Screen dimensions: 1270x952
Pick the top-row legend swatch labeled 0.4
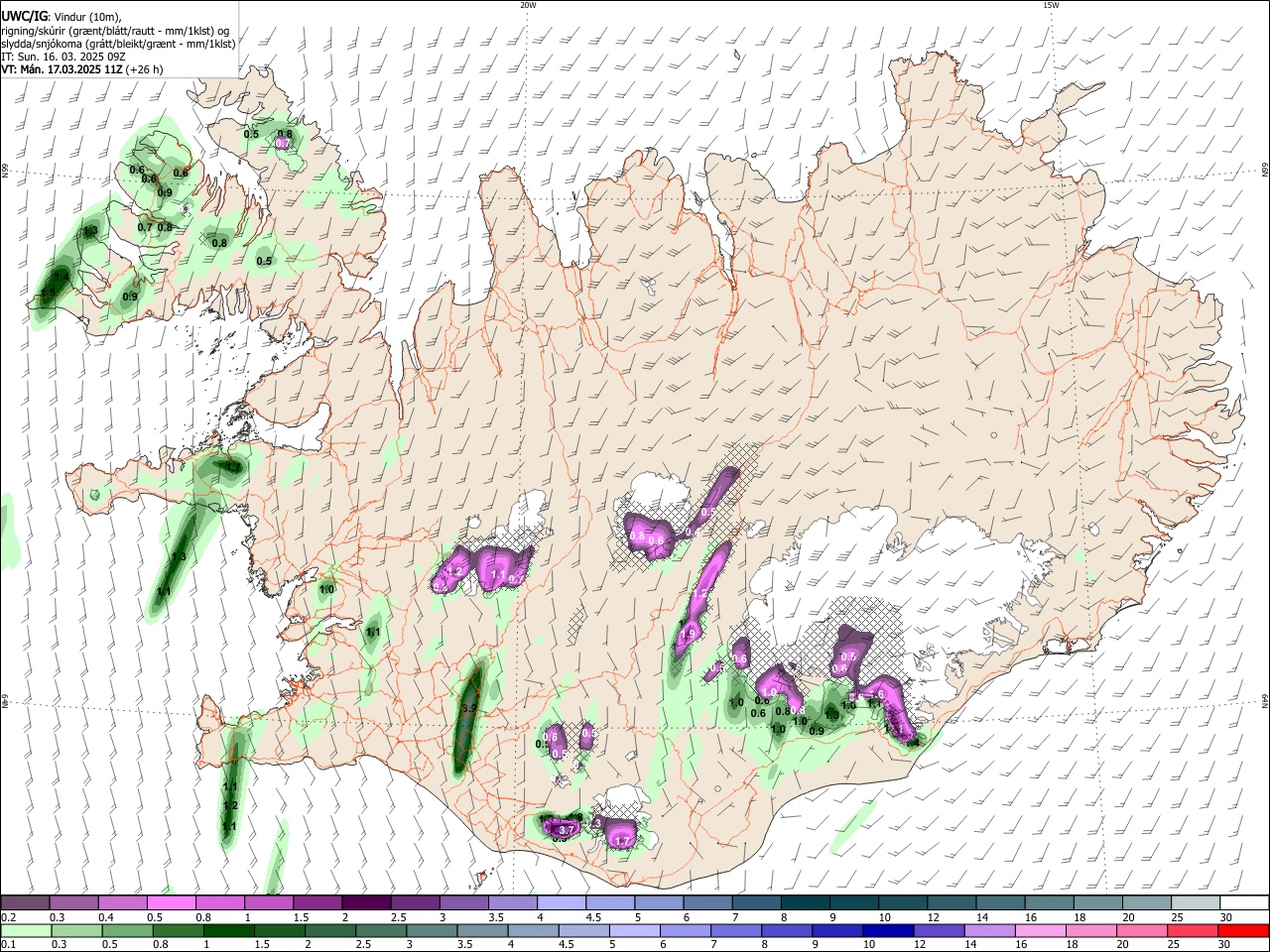pos(122,902)
